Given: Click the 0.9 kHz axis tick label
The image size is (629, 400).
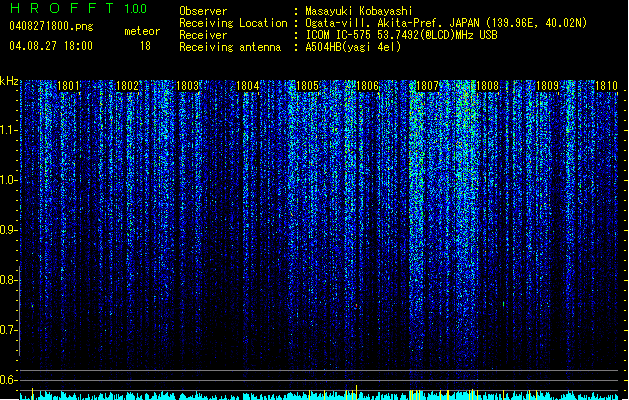Looking at the screenshot, I should (x=8, y=230).
